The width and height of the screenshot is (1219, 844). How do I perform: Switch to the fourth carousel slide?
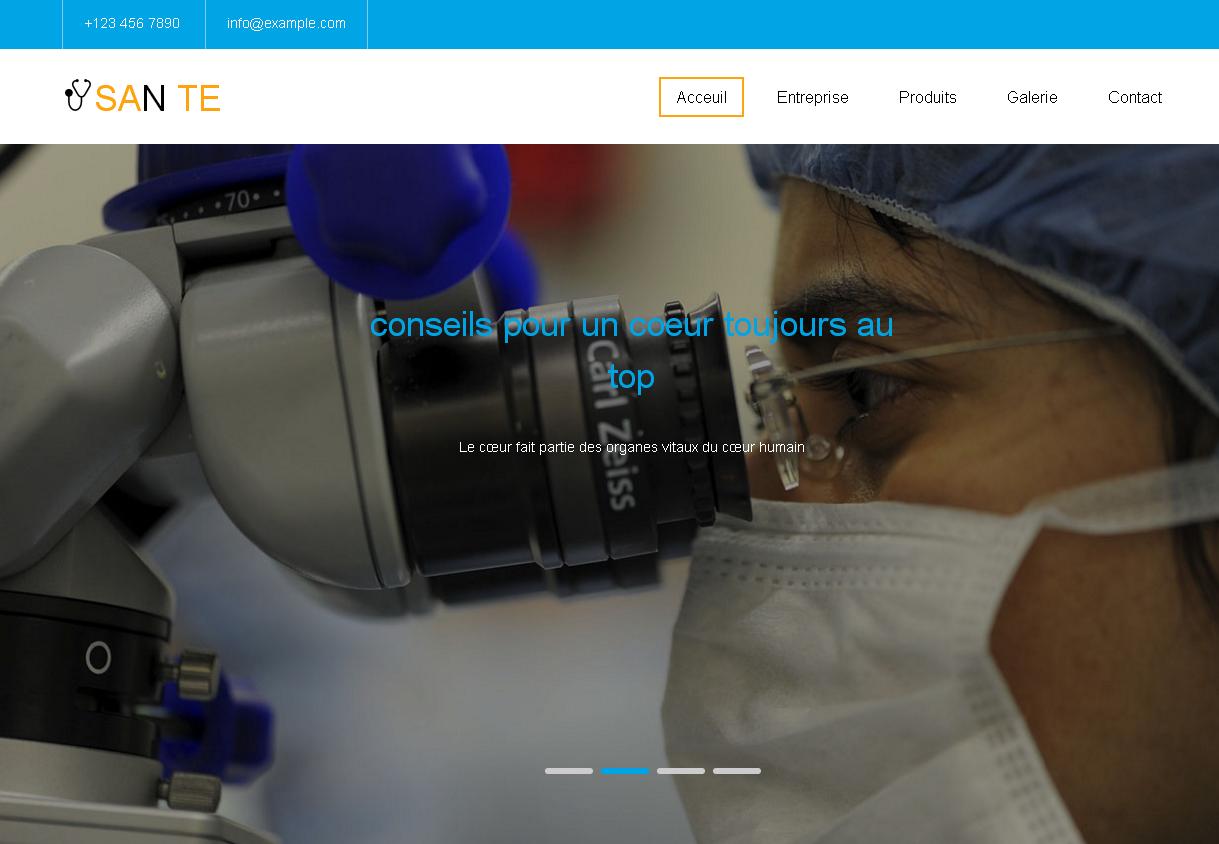[x=737, y=771]
